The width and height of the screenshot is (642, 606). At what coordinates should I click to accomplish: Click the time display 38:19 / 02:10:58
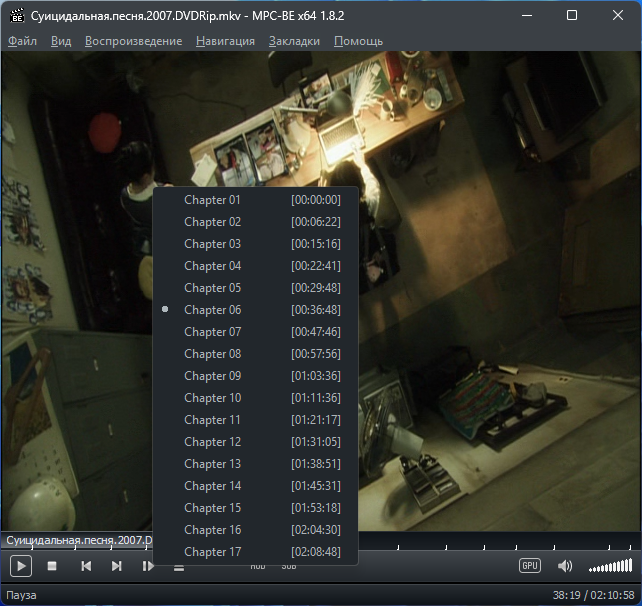[x=593, y=595]
